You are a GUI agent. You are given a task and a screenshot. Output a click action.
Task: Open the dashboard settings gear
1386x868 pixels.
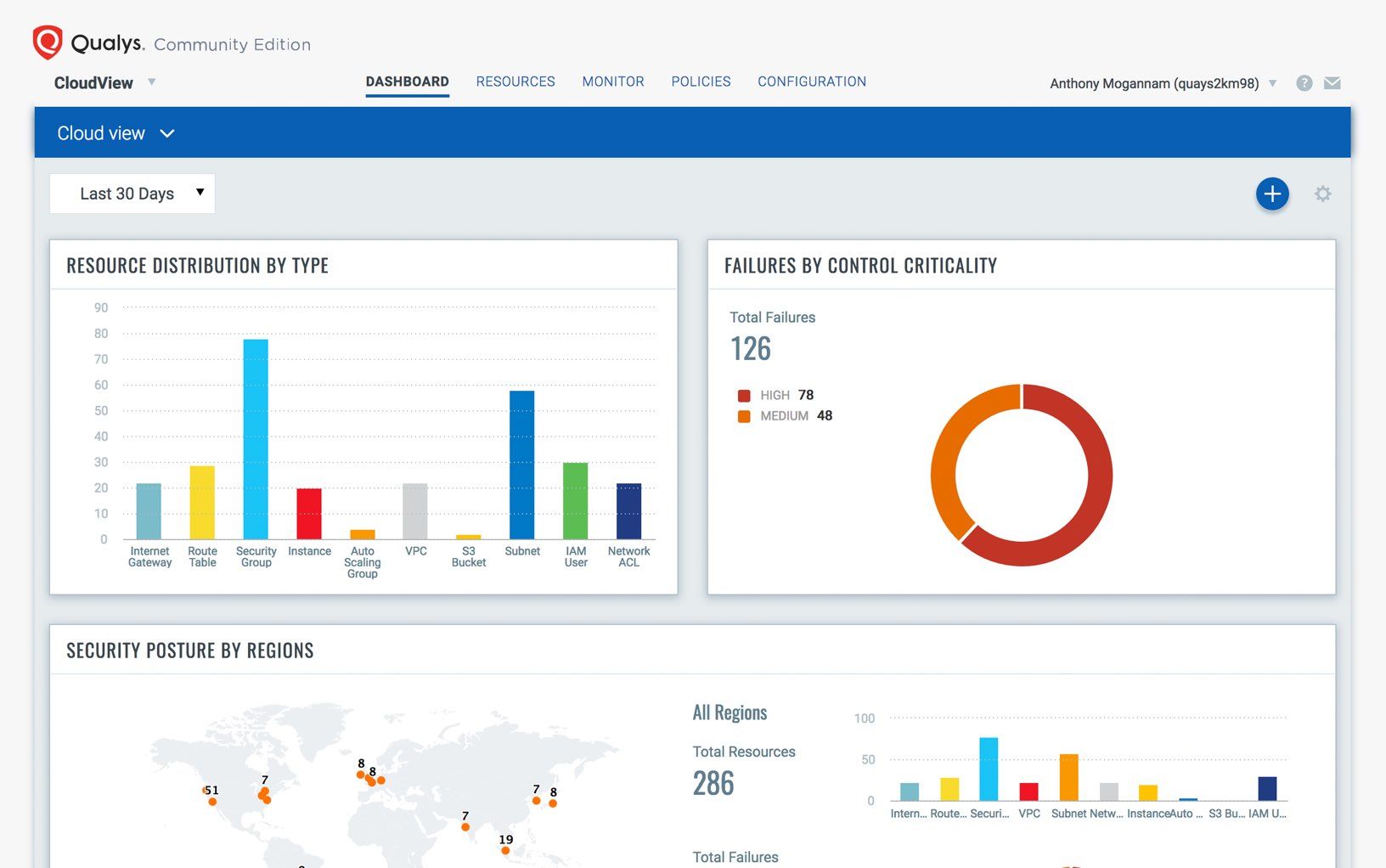click(x=1322, y=194)
